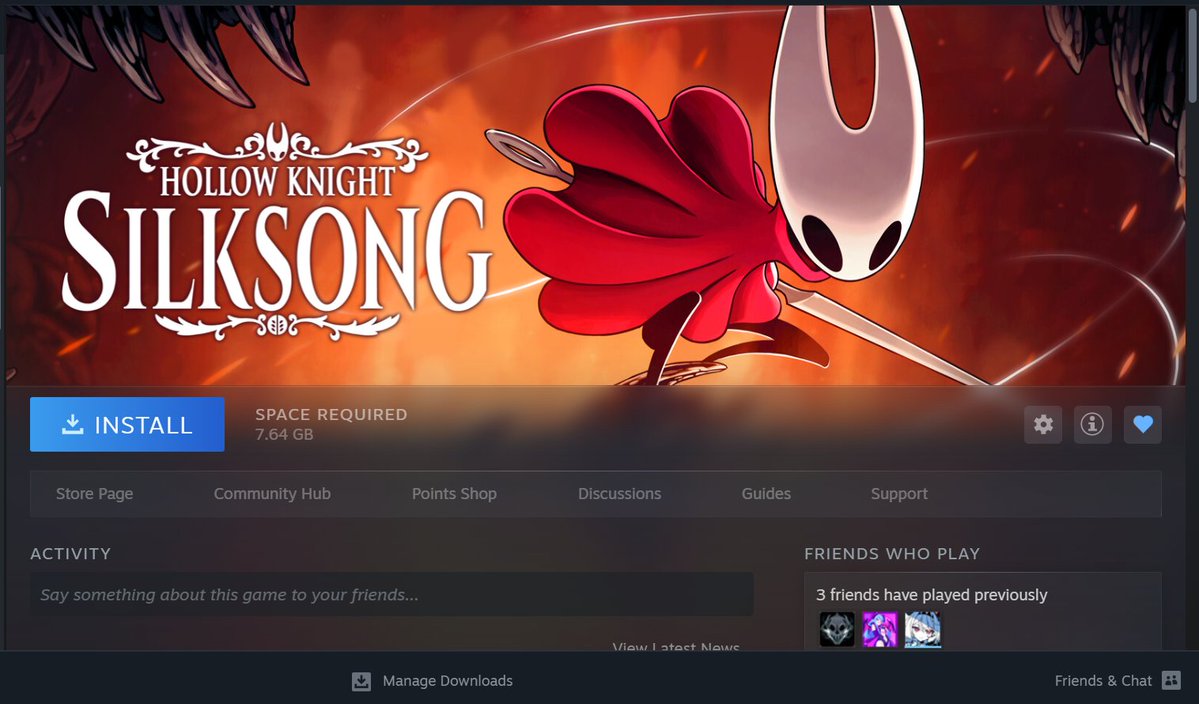
Task: Click the Hollow Knight Silksong logo in banner
Action: pyautogui.click(x=277, y=231)
